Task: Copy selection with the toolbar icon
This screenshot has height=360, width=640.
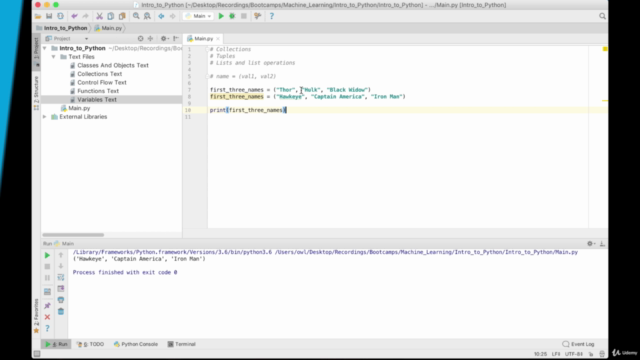Action: [x=111, y=16]
